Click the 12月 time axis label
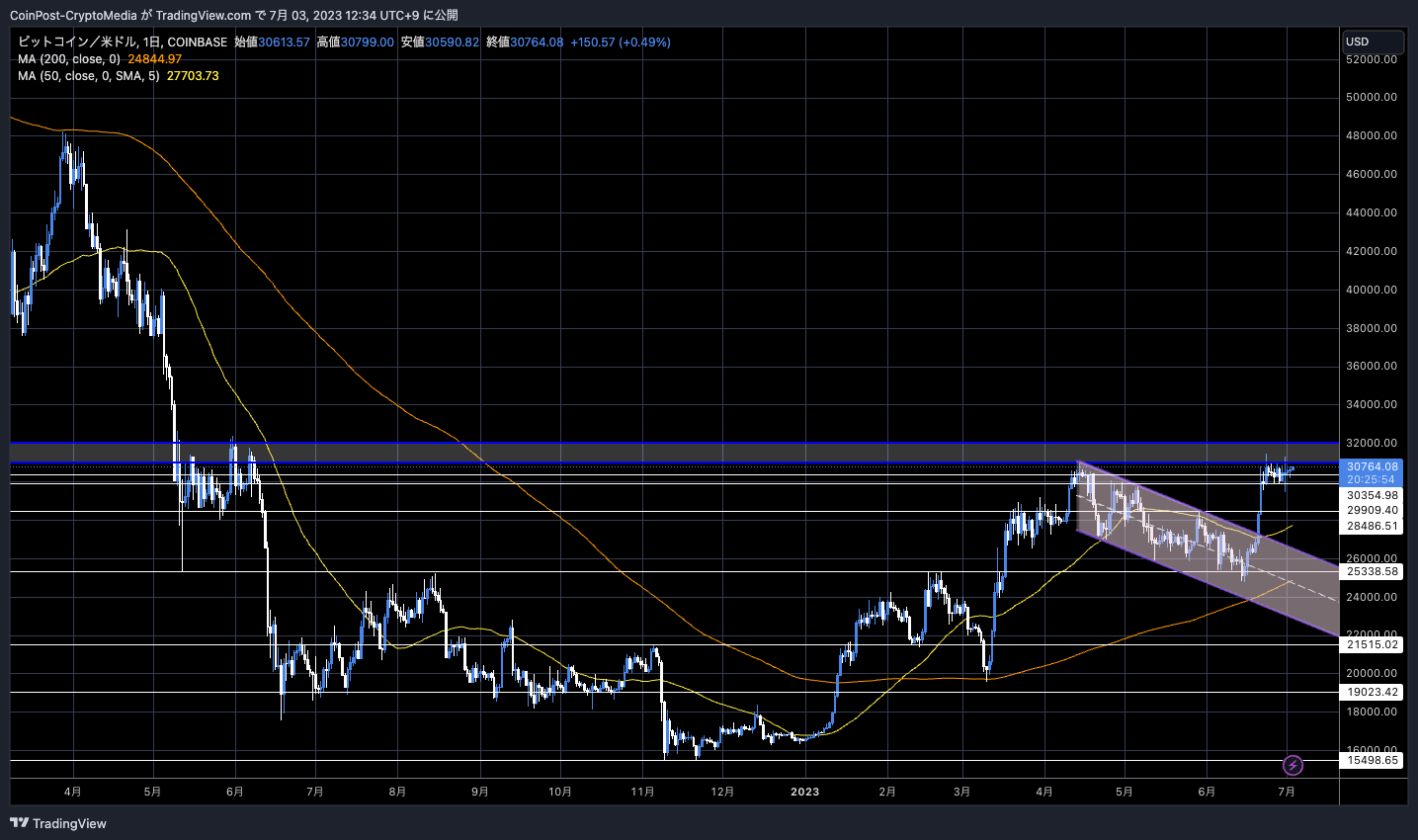The height and width of the screenshot is (840, 1418). tap(722, 792)
